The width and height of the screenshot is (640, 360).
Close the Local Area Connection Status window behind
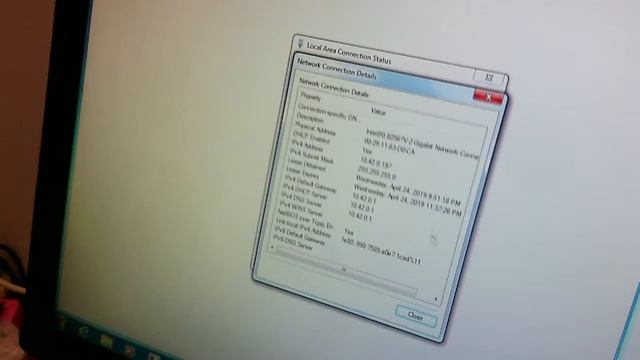489,78
